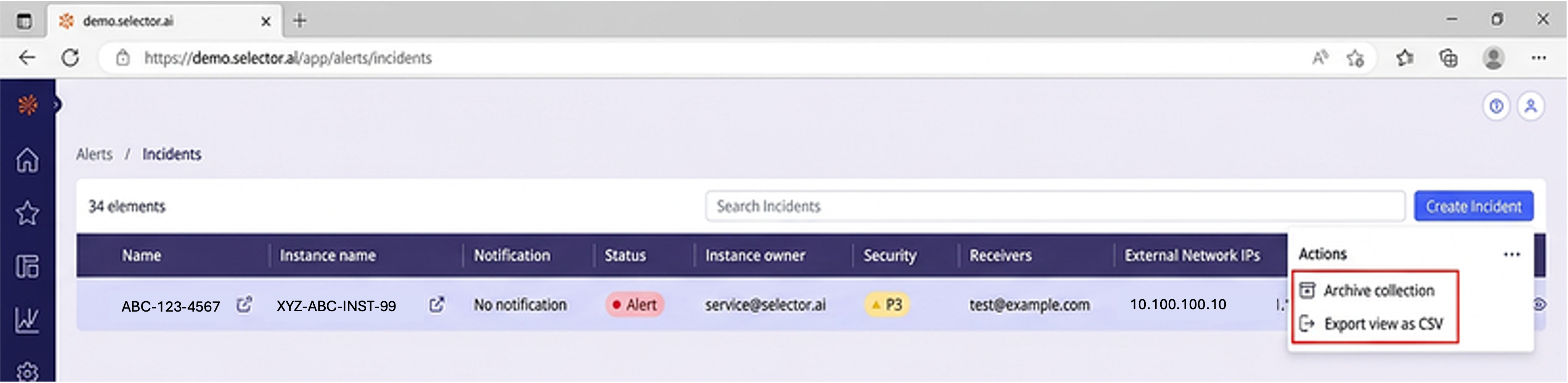Open the user profile icon in app header
Viewport: 1568px width, 383px height.
click(x=1530, y=107)
